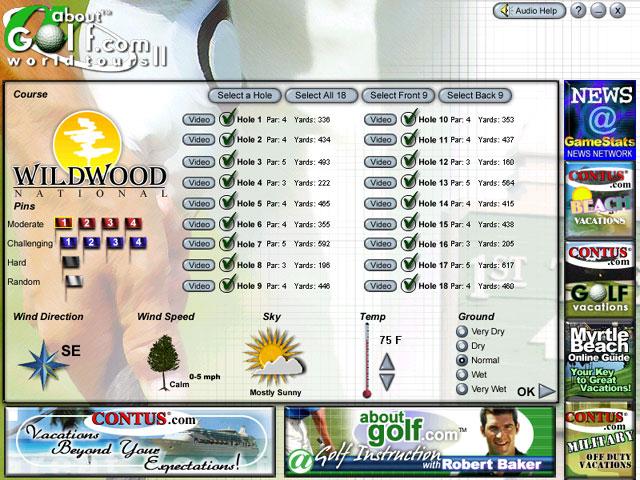Image resolution: width=640 pixels, height=480 pixels.
Task: Select the Very Wet ground option
Action: point(462,389)
